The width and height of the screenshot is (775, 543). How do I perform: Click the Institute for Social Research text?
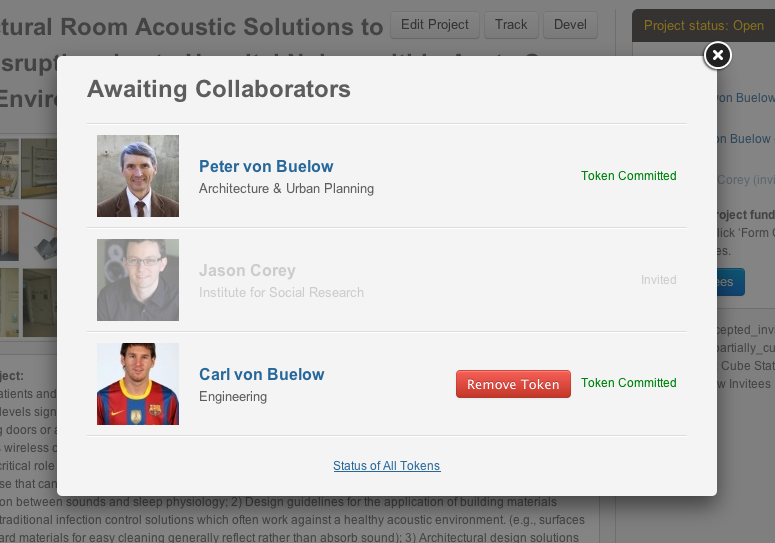click(281, 292)
